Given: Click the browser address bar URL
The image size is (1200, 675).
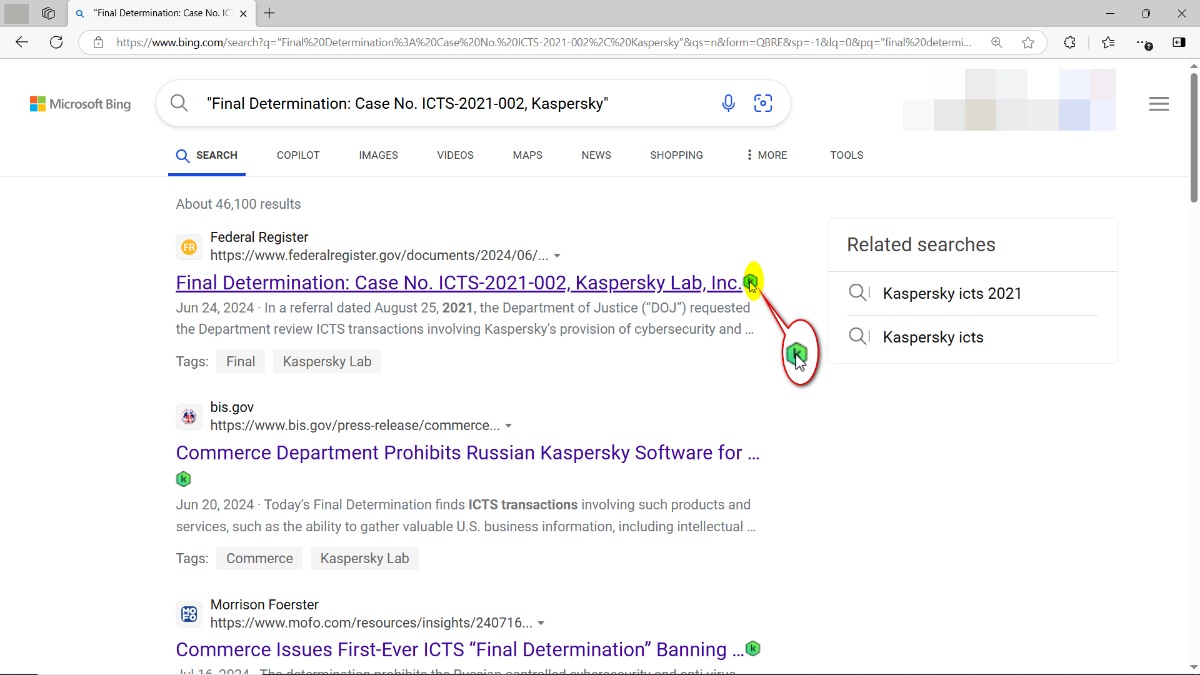Looking at the screenshot, I should click(x=543, y=43).
